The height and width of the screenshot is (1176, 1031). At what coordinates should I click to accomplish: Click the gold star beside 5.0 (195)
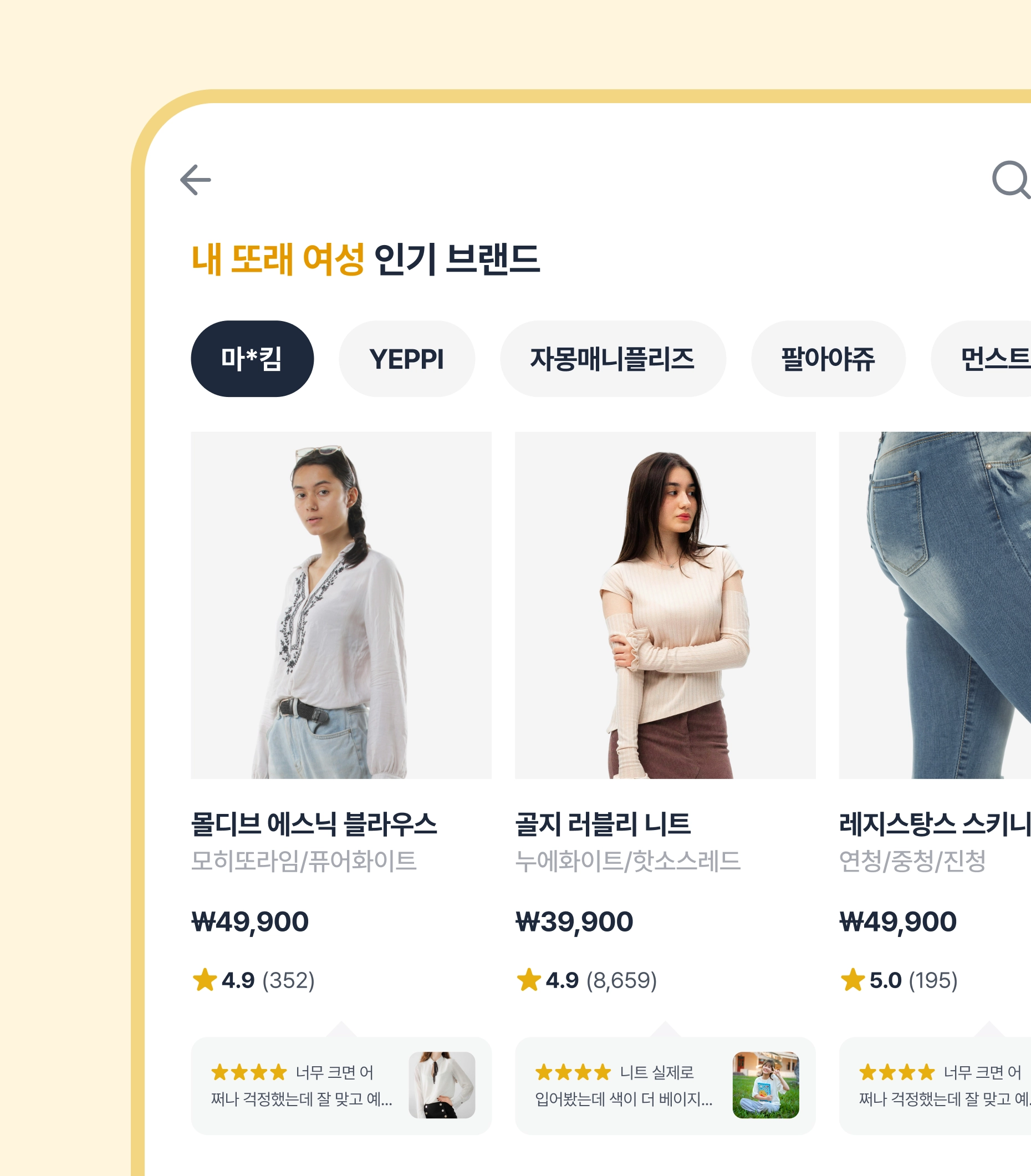click(x=853, y=980)
